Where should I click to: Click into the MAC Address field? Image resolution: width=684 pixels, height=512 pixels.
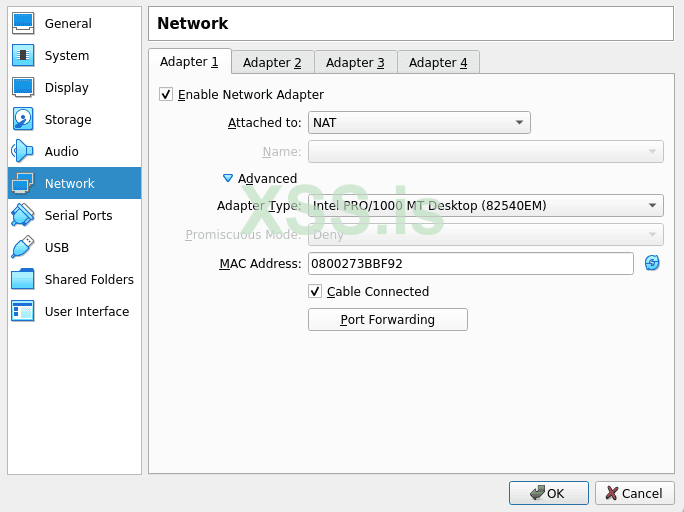click(x=470, y=263)
